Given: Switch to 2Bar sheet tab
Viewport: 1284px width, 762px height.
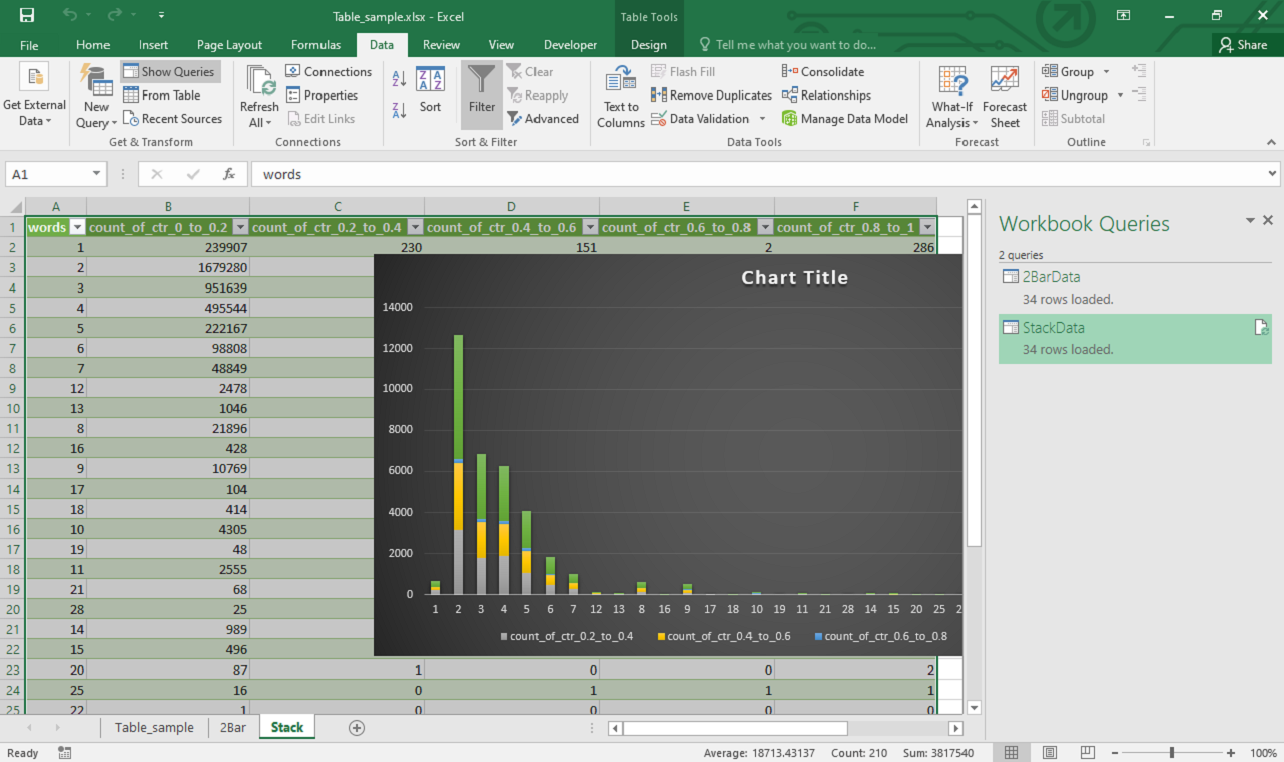Looking at the screenshot, I should point(233,727).
